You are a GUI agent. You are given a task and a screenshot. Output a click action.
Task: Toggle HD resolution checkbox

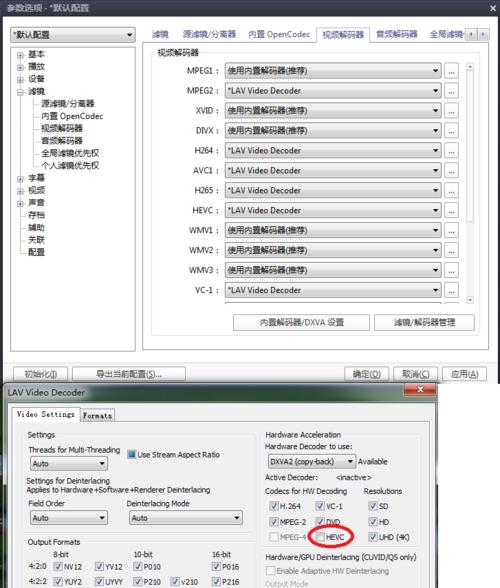pyautogui.click(x=373, y=522)
